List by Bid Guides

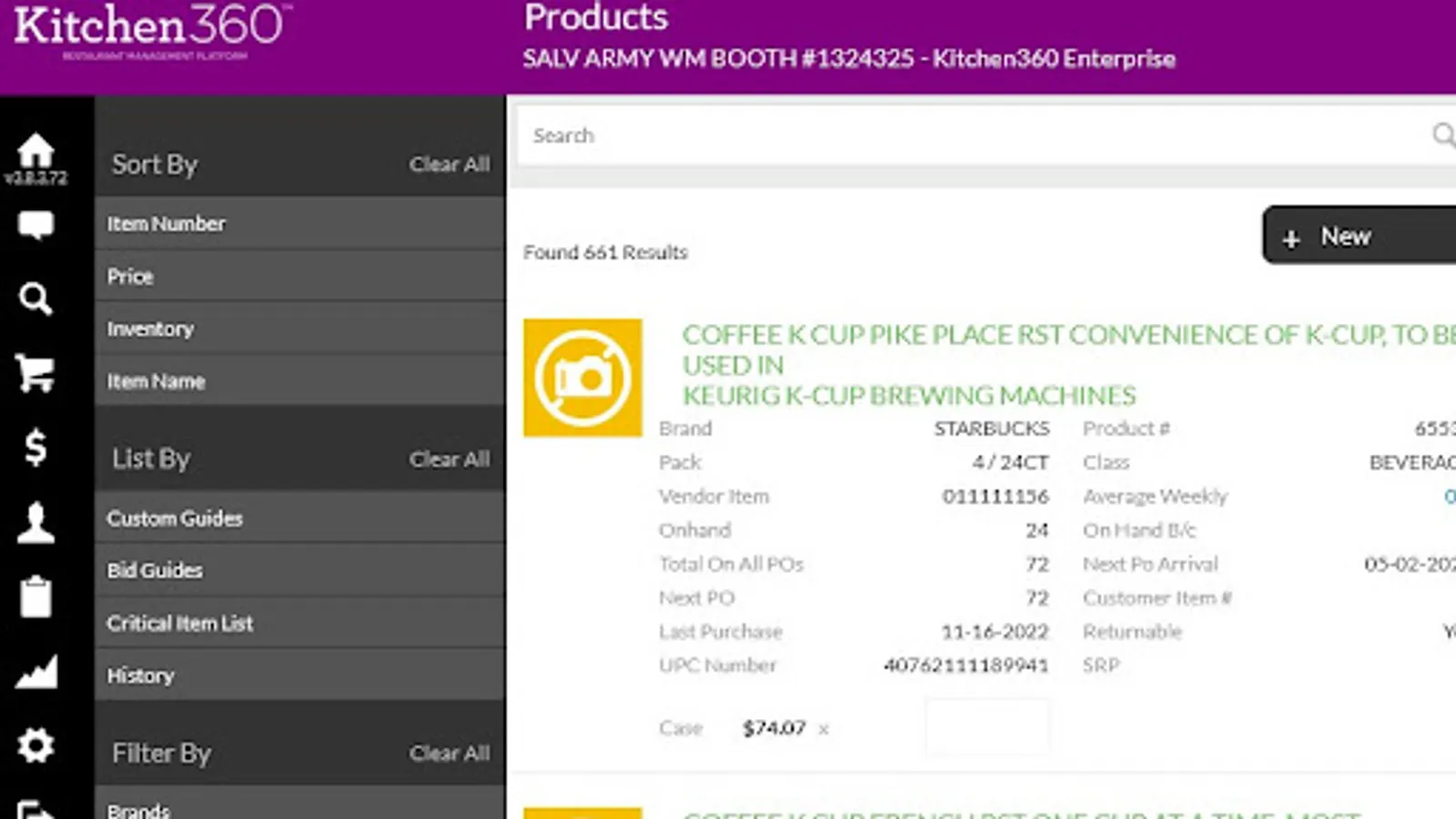click(x=300, y=571)
